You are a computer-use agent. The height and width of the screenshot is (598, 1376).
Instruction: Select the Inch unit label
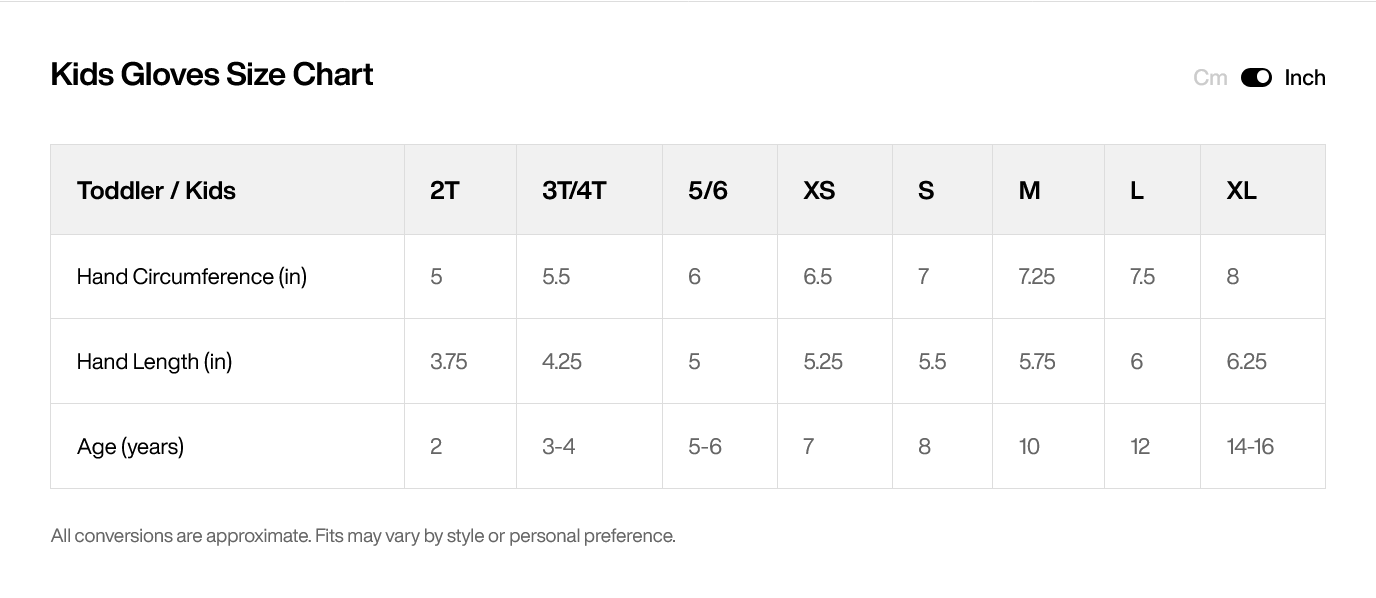(1305, 78)
